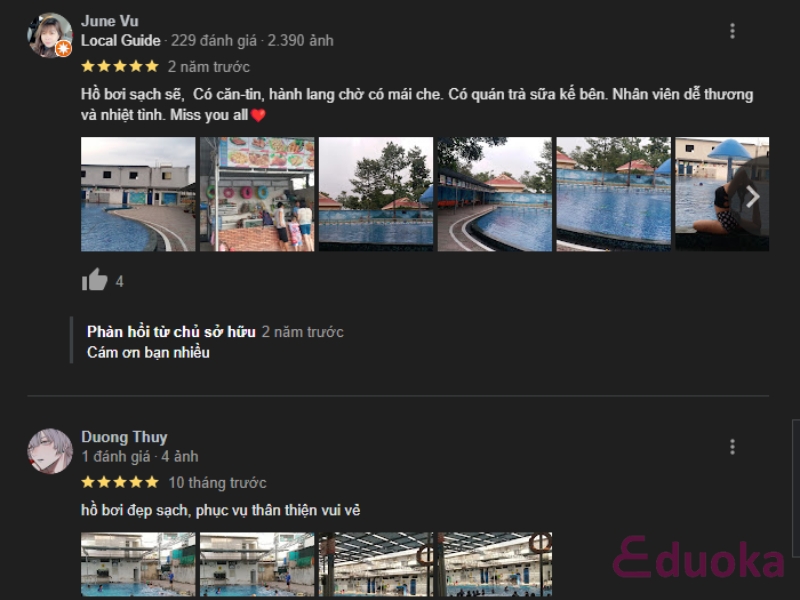
Task: Open the three-dot menu on Duong Thuy's review
Action: 732,447
